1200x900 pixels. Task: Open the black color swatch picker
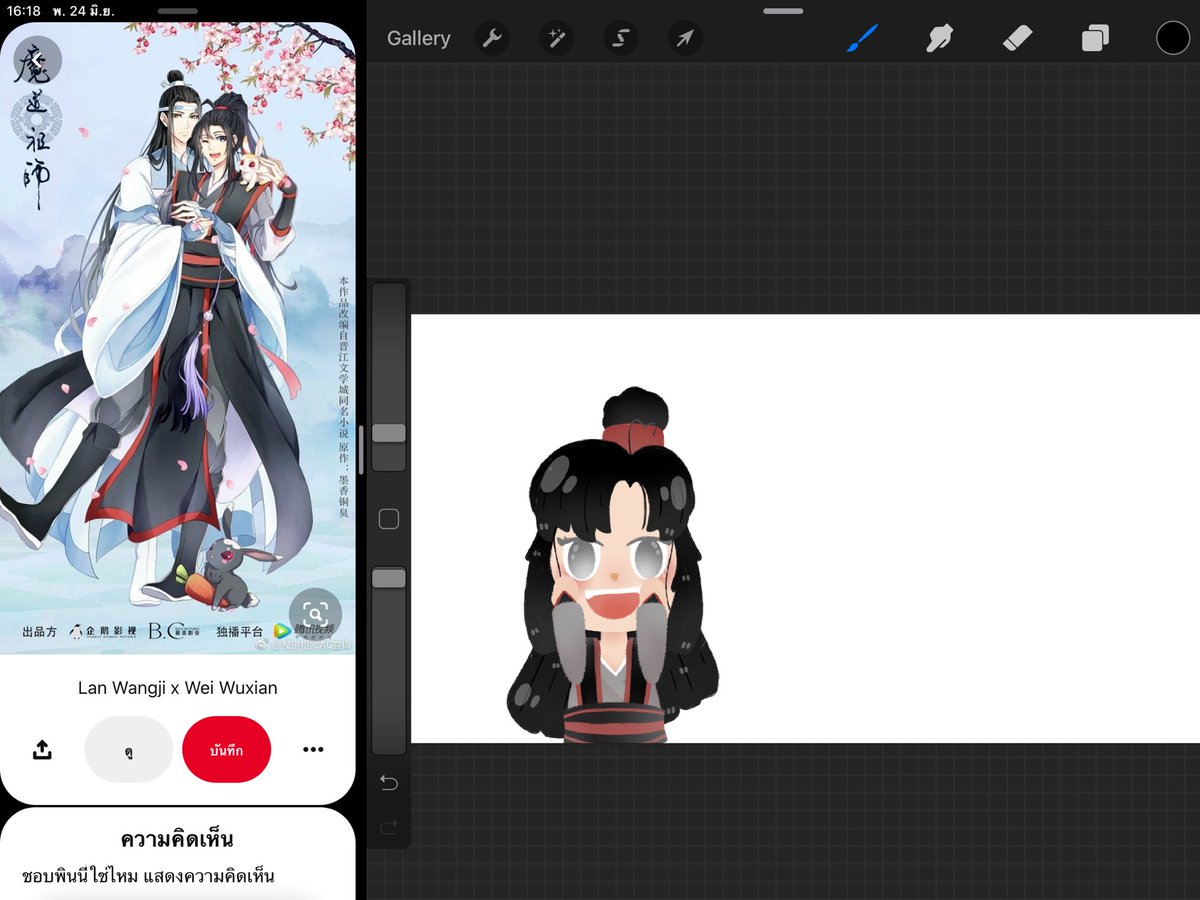coord(1173,38)
